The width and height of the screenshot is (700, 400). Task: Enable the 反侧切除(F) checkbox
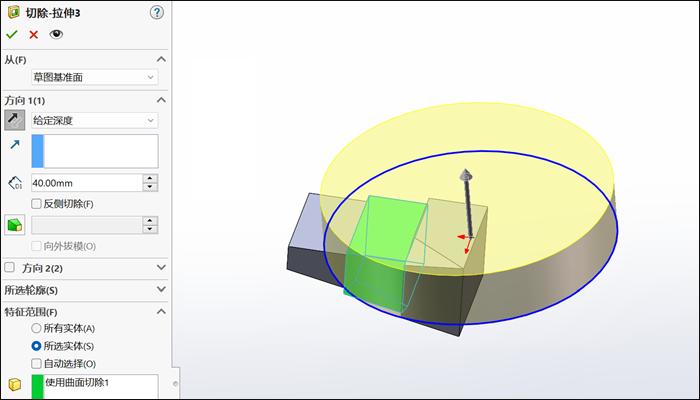pos(37,204)
